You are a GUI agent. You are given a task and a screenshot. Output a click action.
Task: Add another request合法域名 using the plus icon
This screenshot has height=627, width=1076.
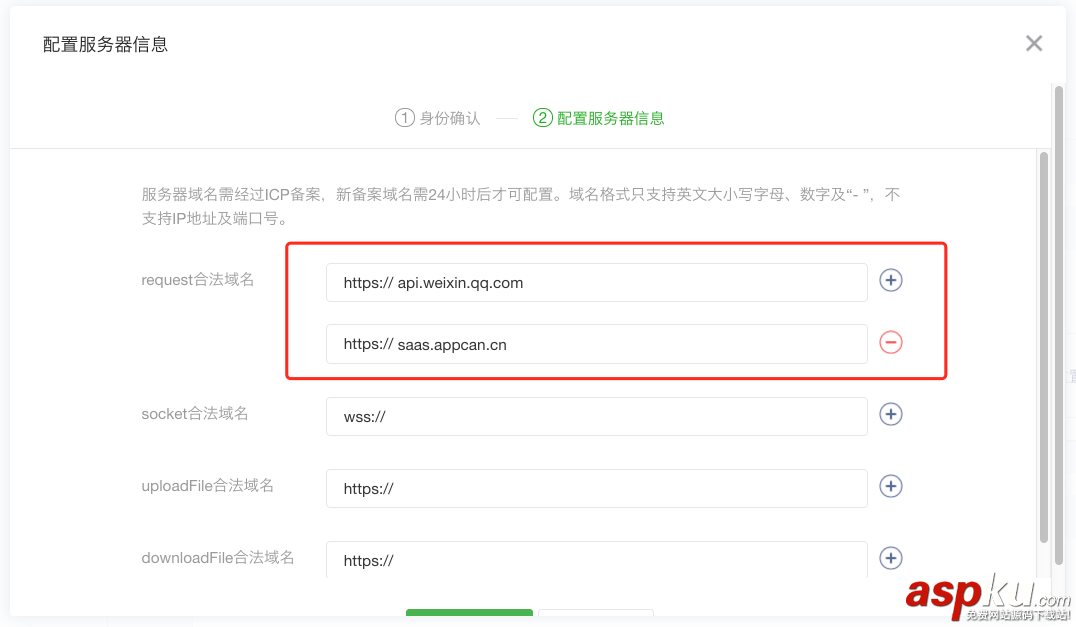tap(890, 281)
